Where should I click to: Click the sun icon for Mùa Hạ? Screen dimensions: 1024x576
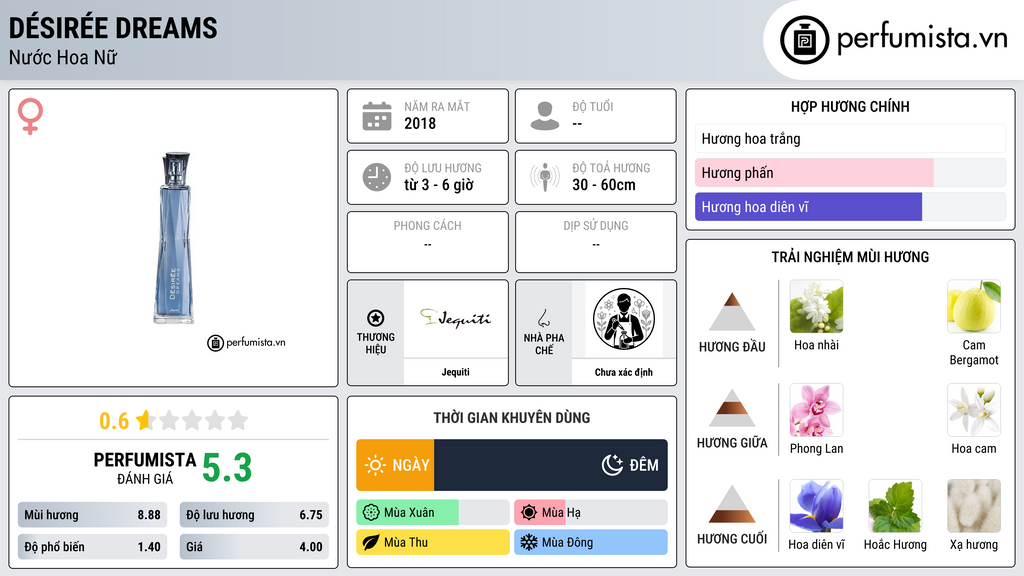tap(529, 513)
